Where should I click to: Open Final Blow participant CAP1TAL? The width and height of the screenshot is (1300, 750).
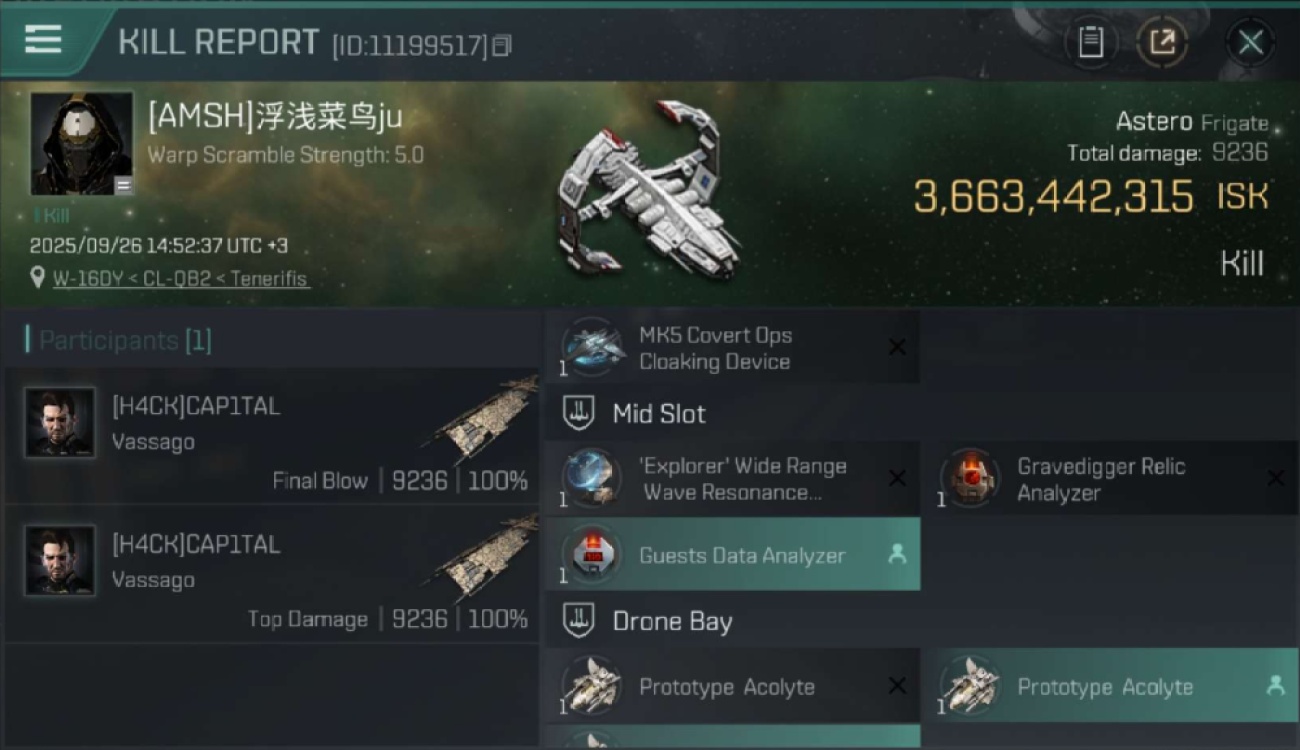click(271, 436)
